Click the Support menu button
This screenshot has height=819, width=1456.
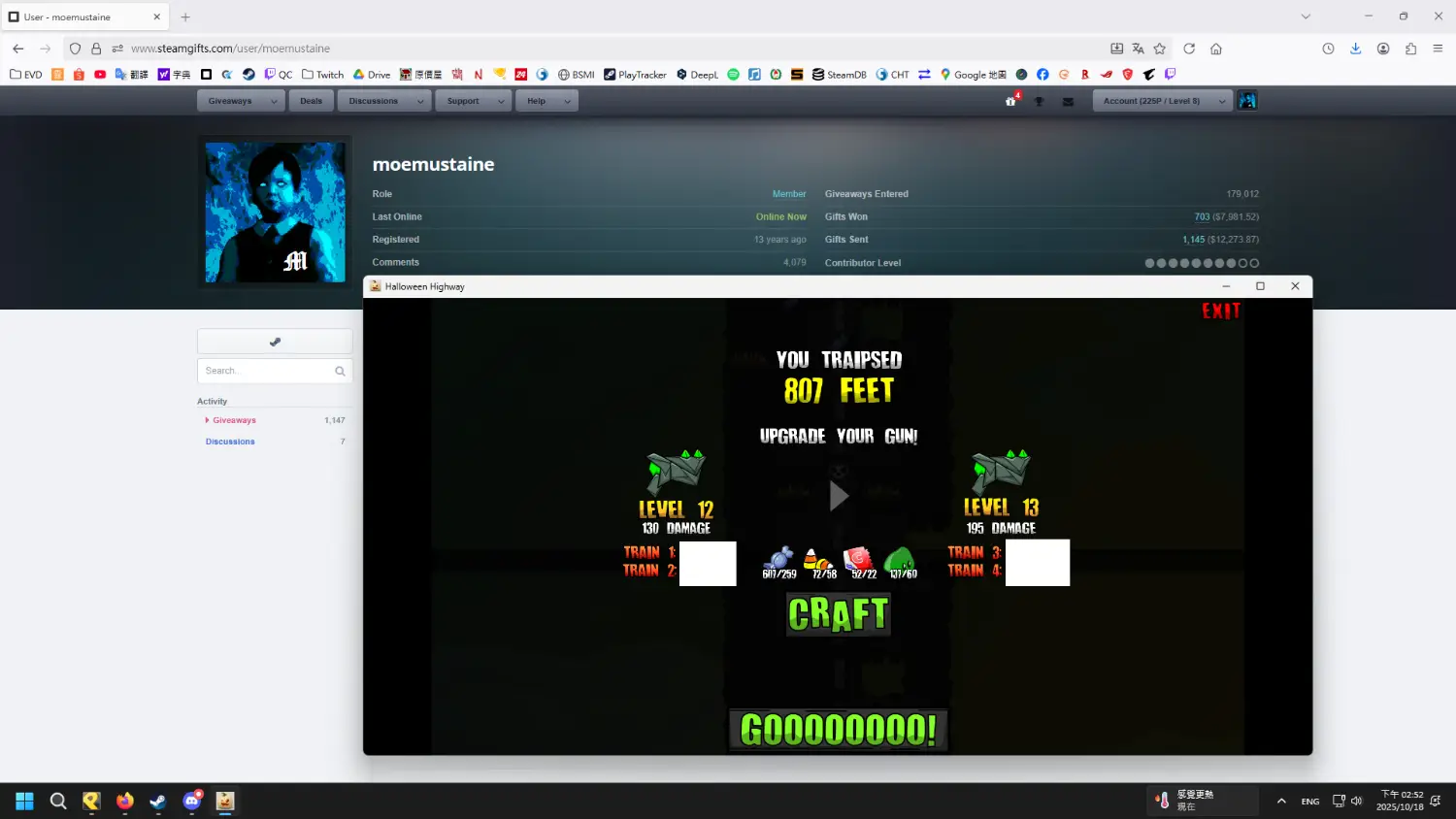coord(463,101)
